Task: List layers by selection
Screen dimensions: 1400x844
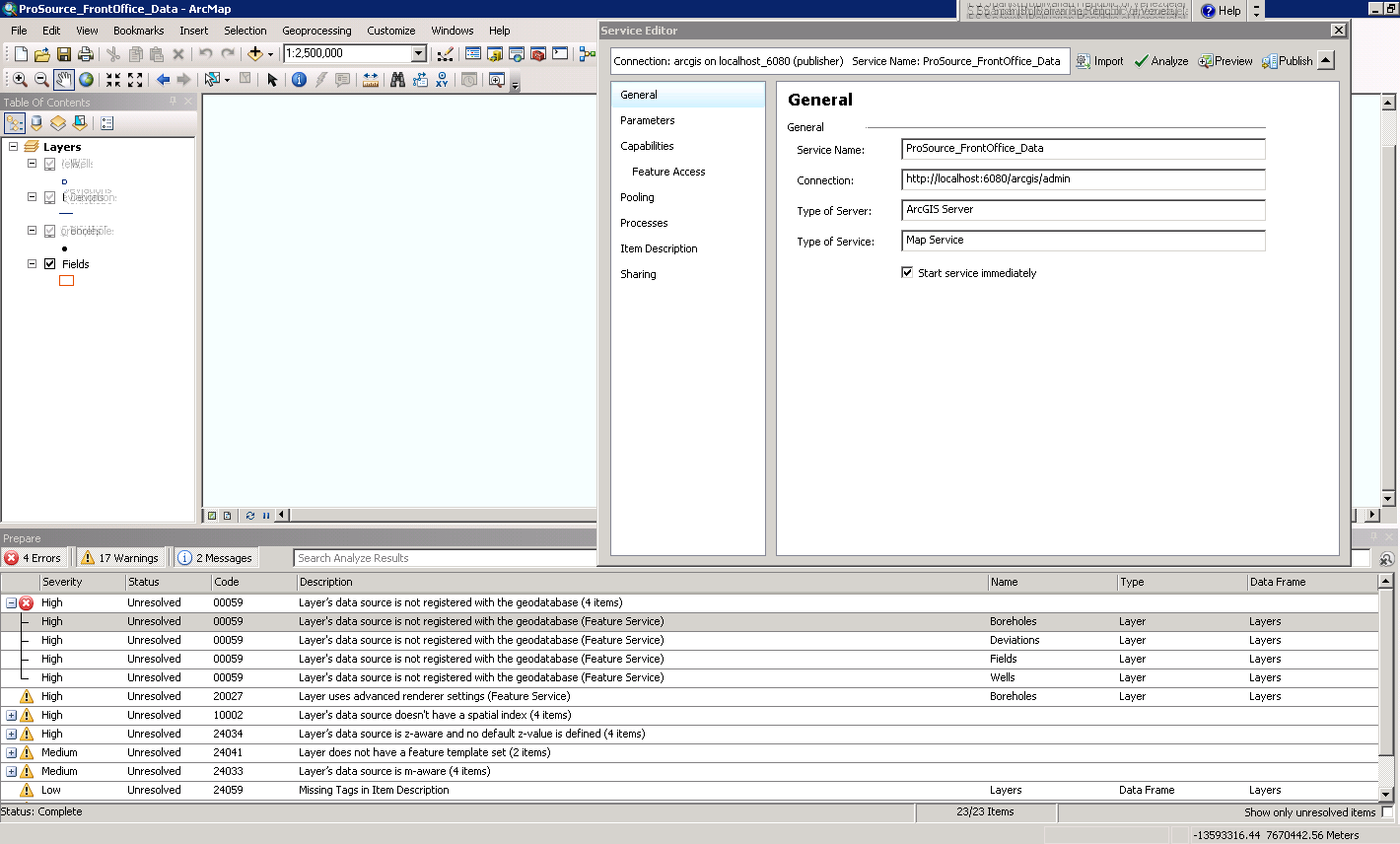Action: [80, 123]
